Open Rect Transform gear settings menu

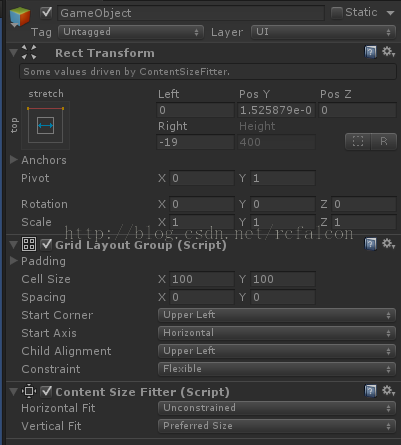point(388,52)
